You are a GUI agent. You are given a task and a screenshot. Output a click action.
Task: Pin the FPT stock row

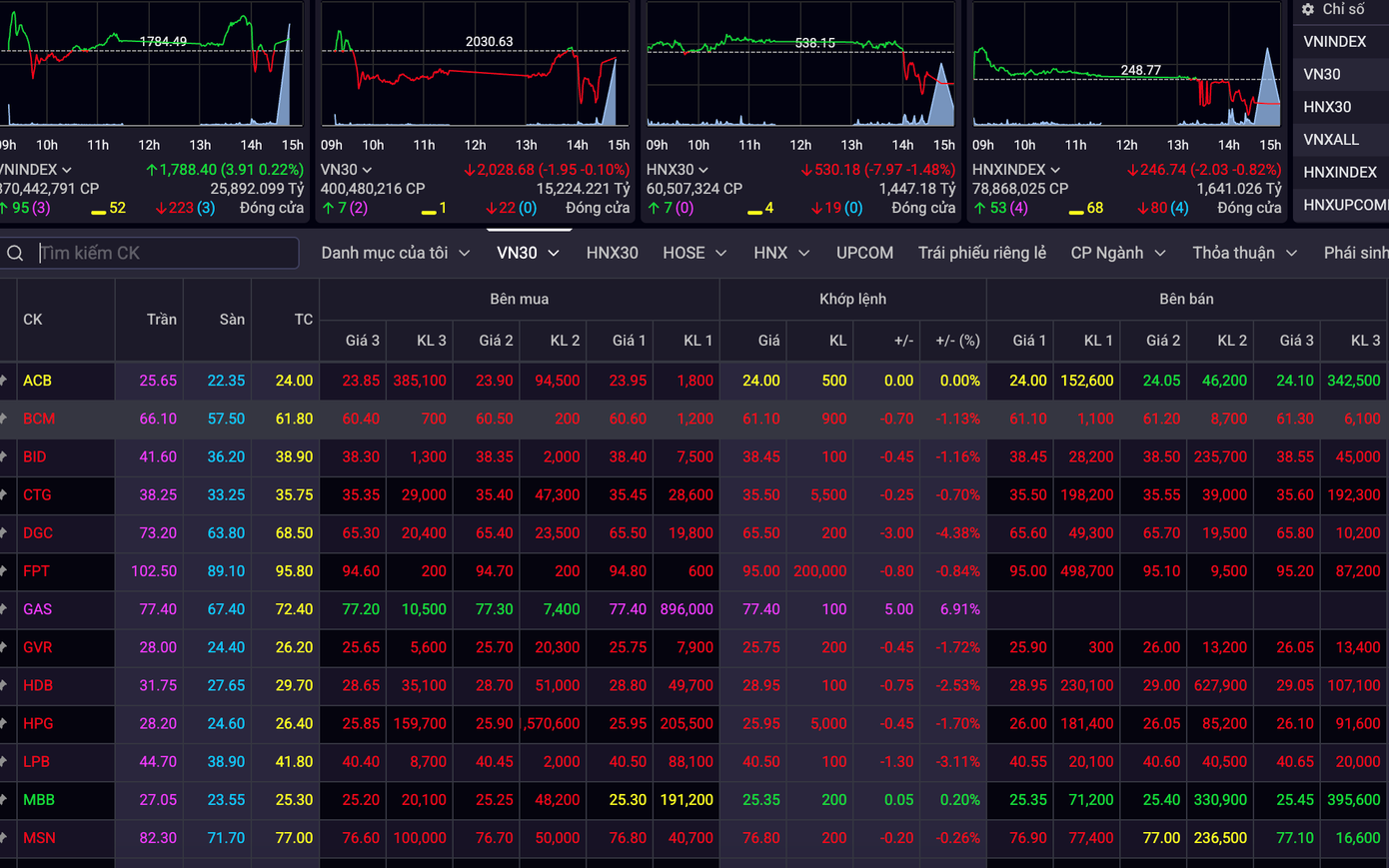click(4, 571)
